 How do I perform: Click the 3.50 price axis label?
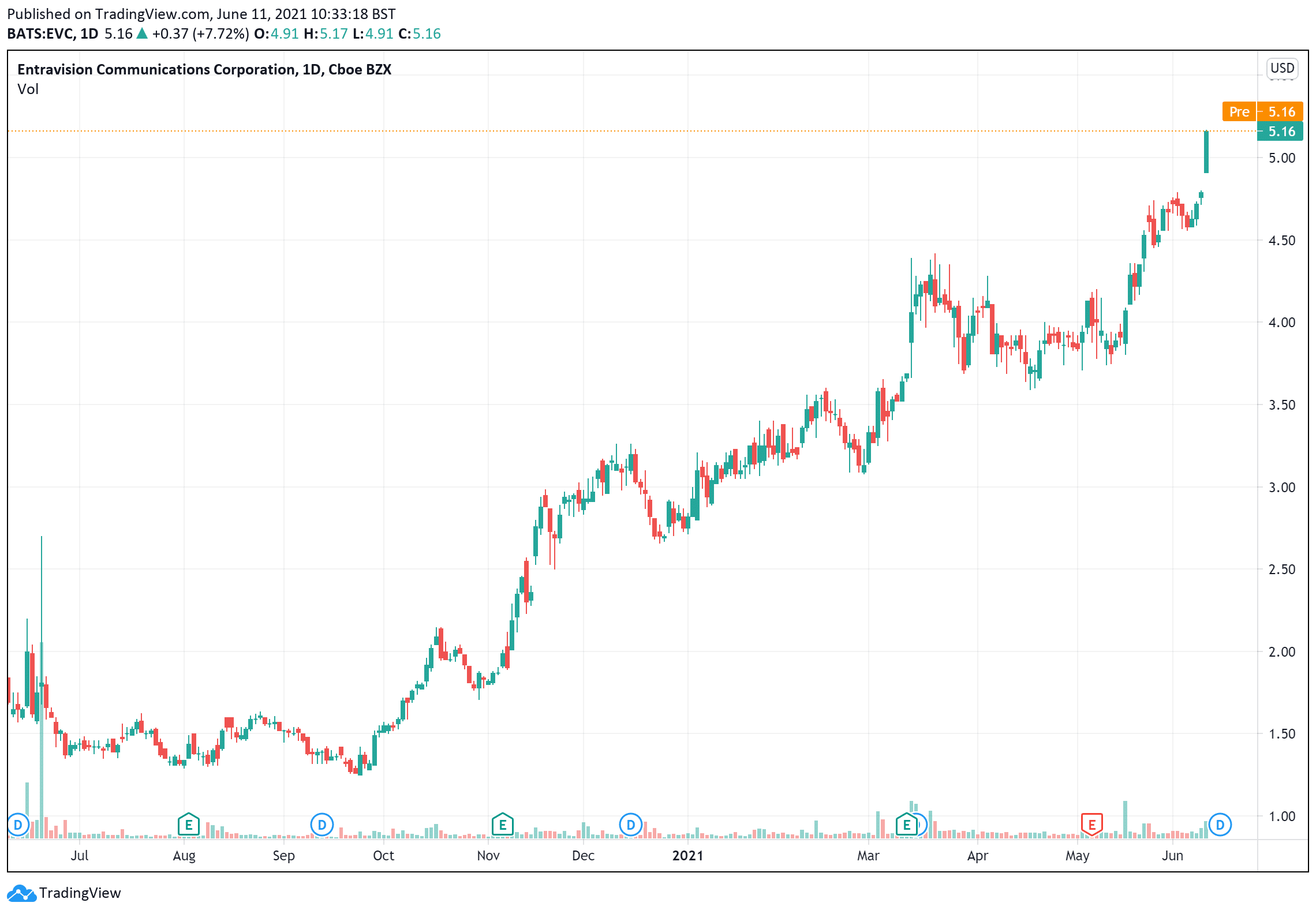(1282, 404)
